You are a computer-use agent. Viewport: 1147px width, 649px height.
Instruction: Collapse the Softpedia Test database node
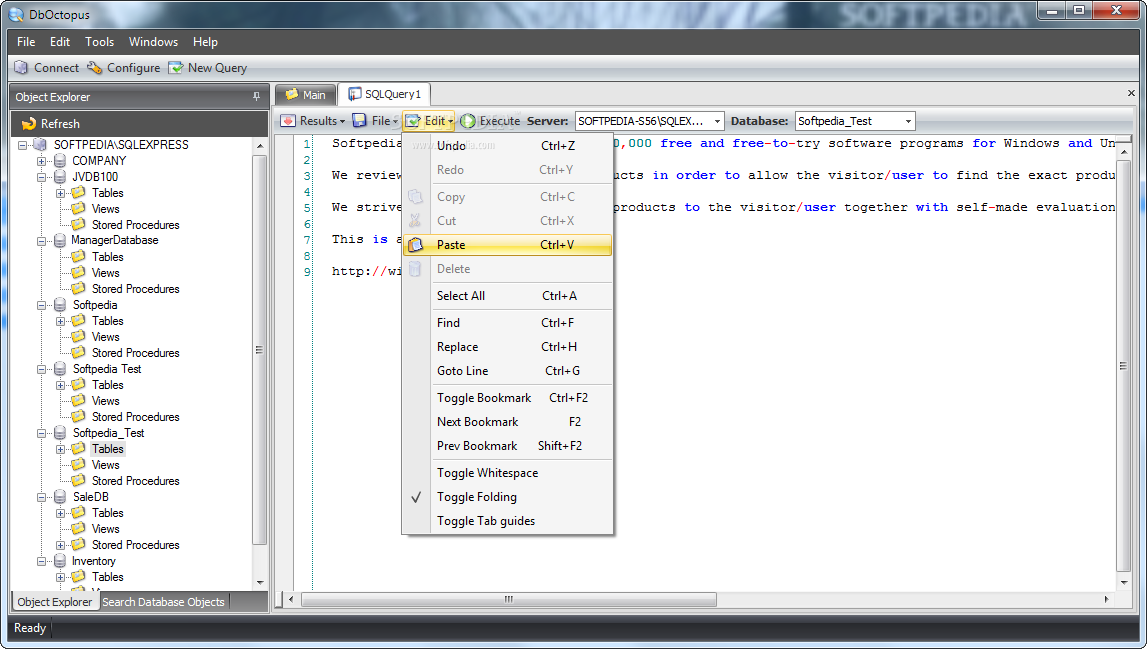42,369
